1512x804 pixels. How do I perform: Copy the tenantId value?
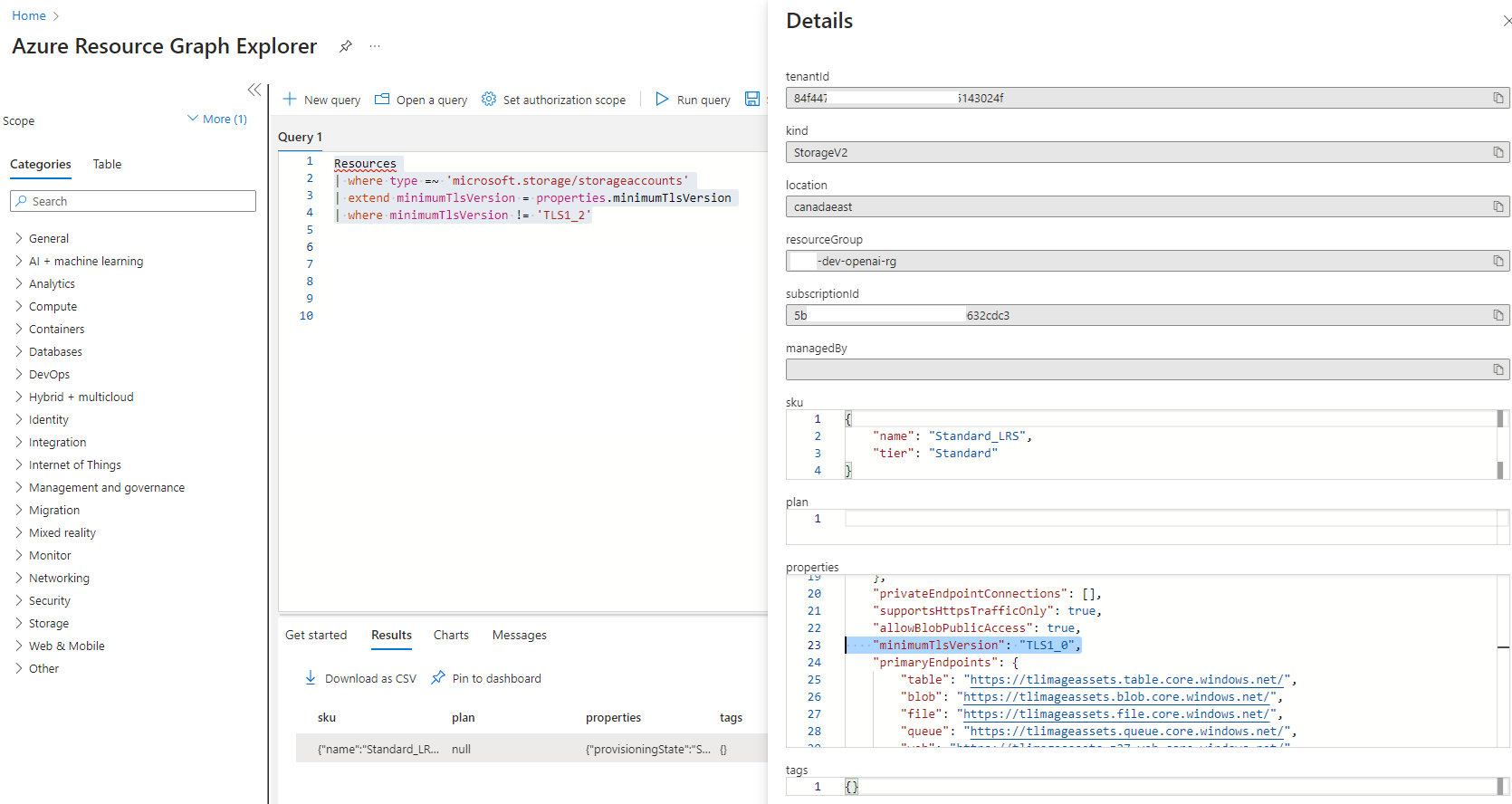[x=1498, y=98]
